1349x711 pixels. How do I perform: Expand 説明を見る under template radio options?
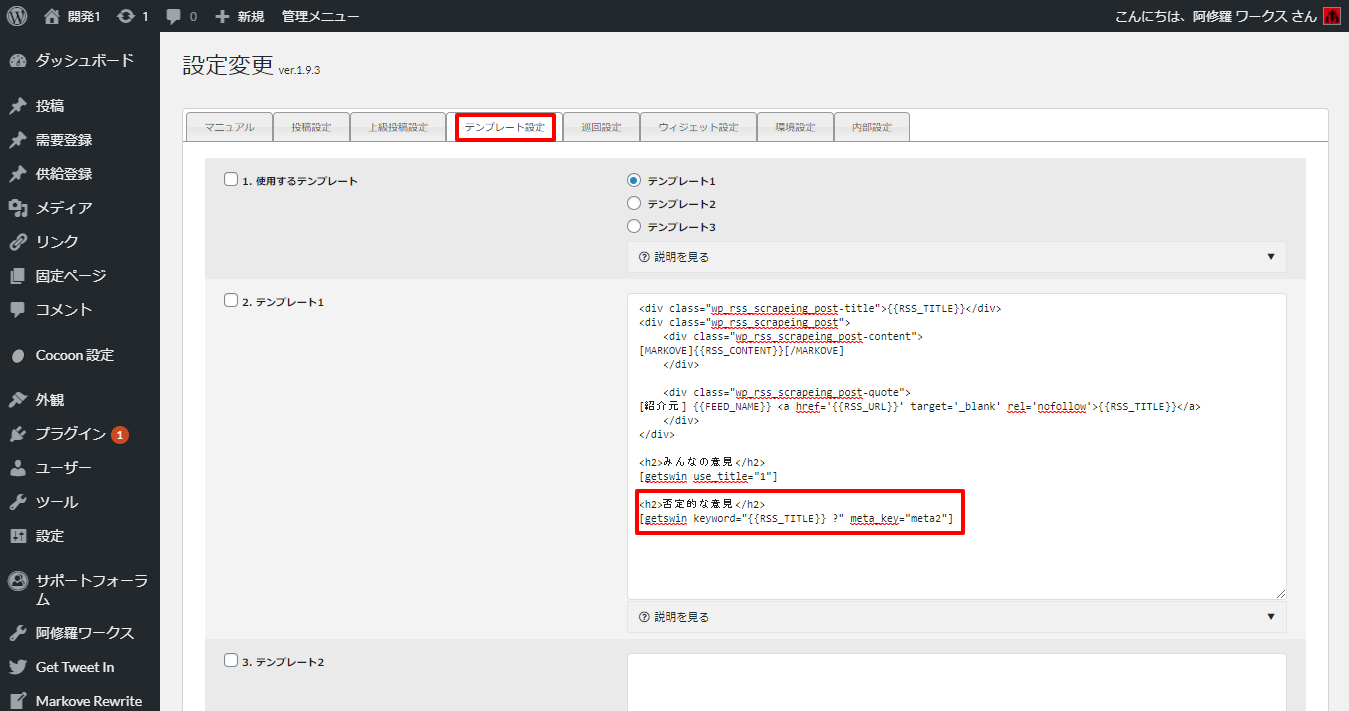click(x=956, y=257)
